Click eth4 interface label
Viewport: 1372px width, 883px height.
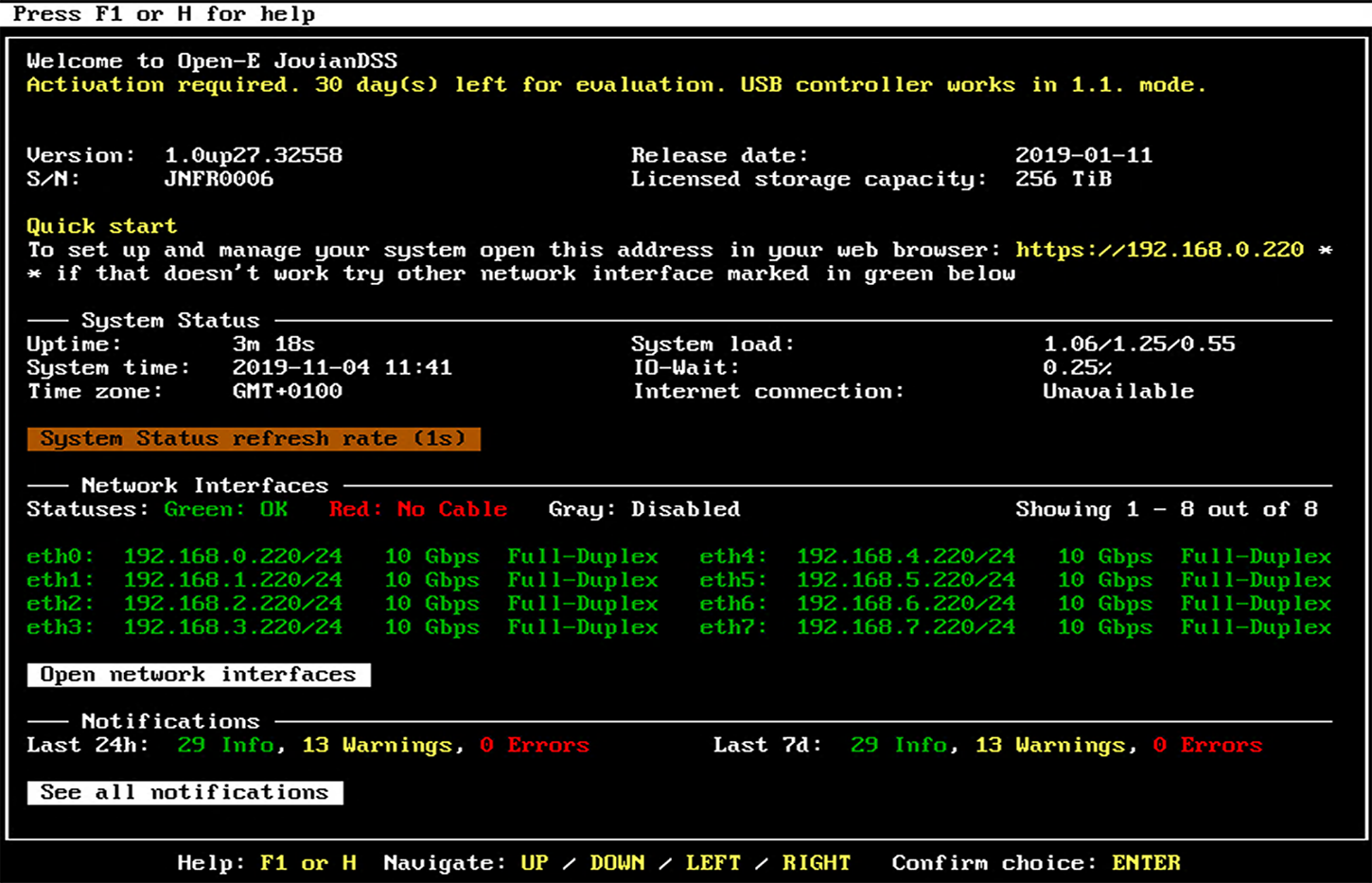point(733,556)
